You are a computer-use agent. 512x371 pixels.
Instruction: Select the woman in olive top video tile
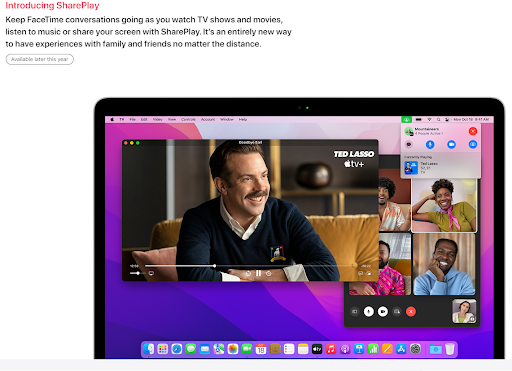tap(444, 205)
